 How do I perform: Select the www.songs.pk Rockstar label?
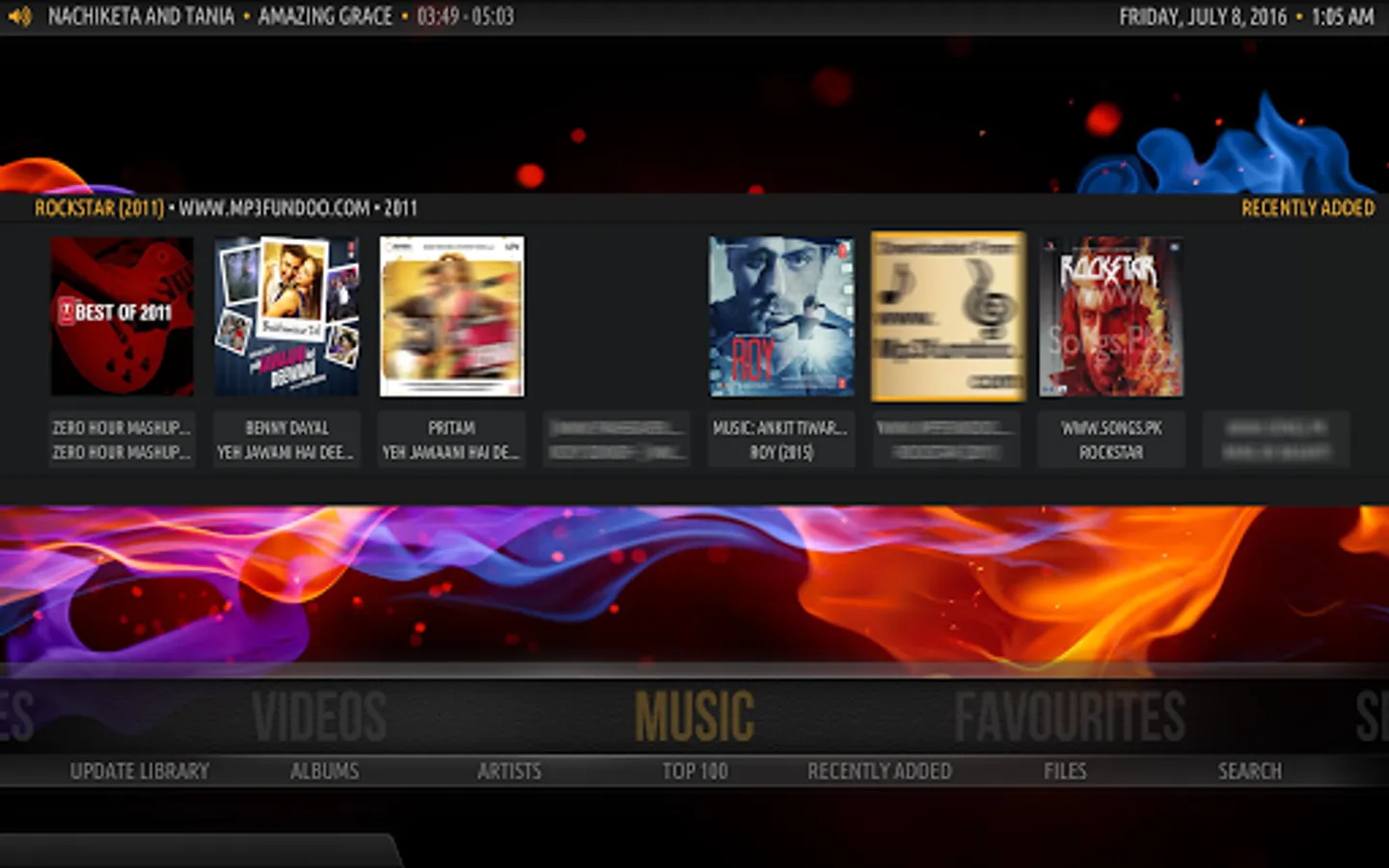click(1111, 440)
